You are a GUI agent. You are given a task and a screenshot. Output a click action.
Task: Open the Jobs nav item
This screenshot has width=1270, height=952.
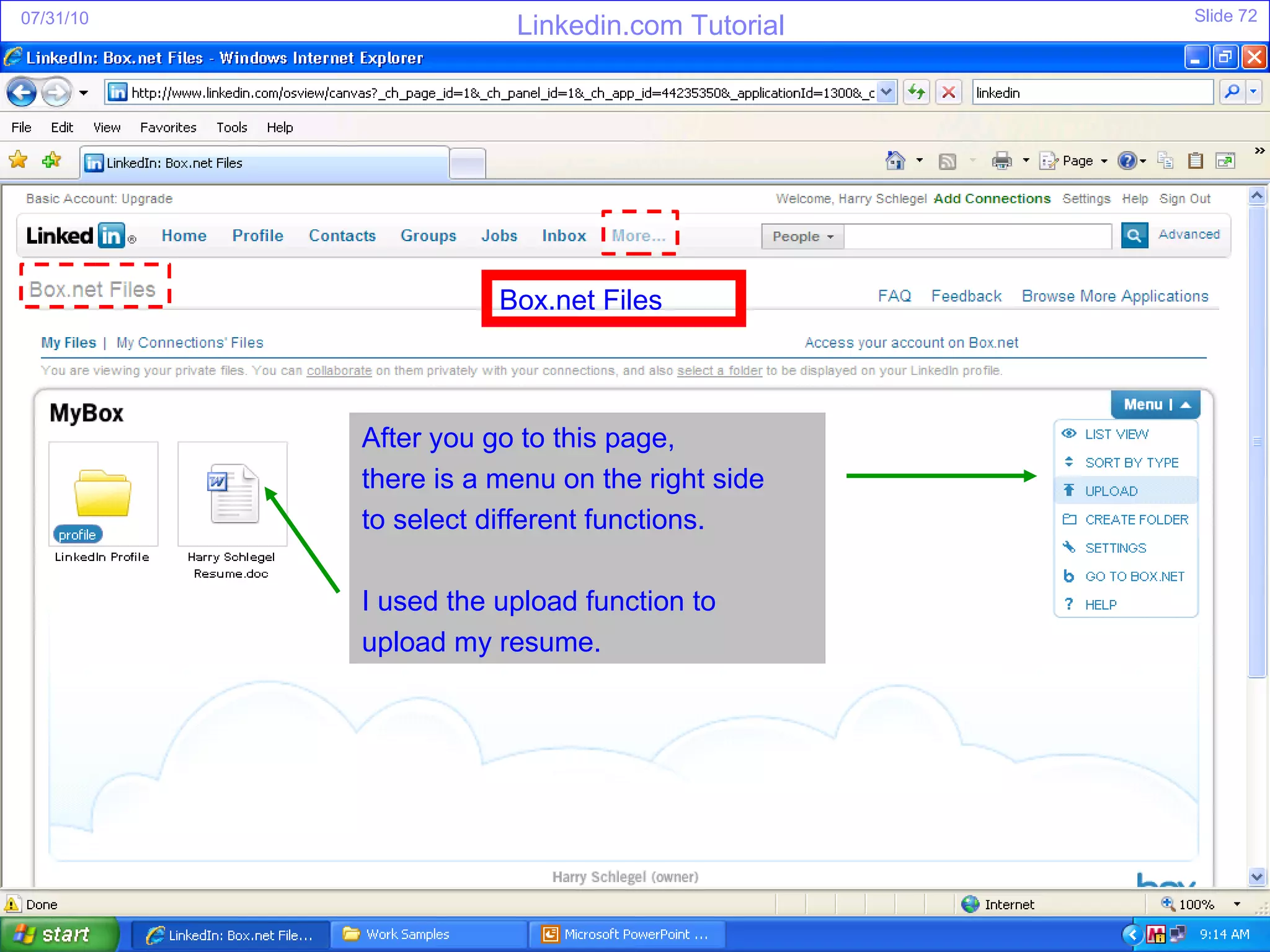pos(499,236)
